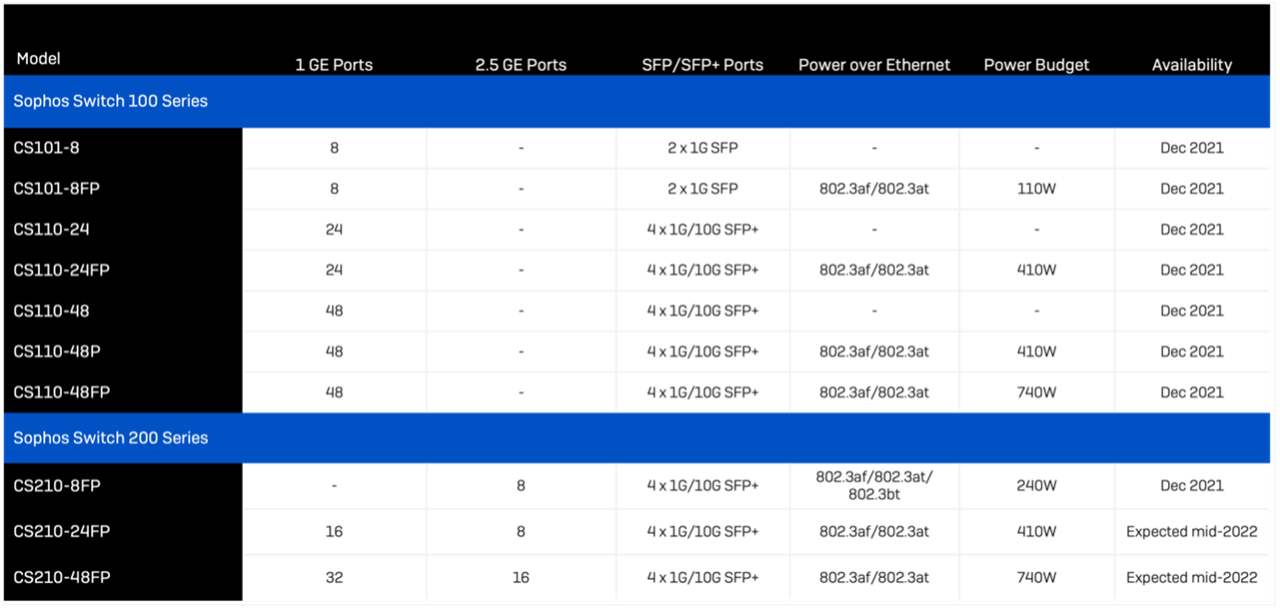This screenshot has height=609, width=1280.
Task: Click 'Expected mid-2022' for CS210-24FP
Action: (x=1192, y=532)
